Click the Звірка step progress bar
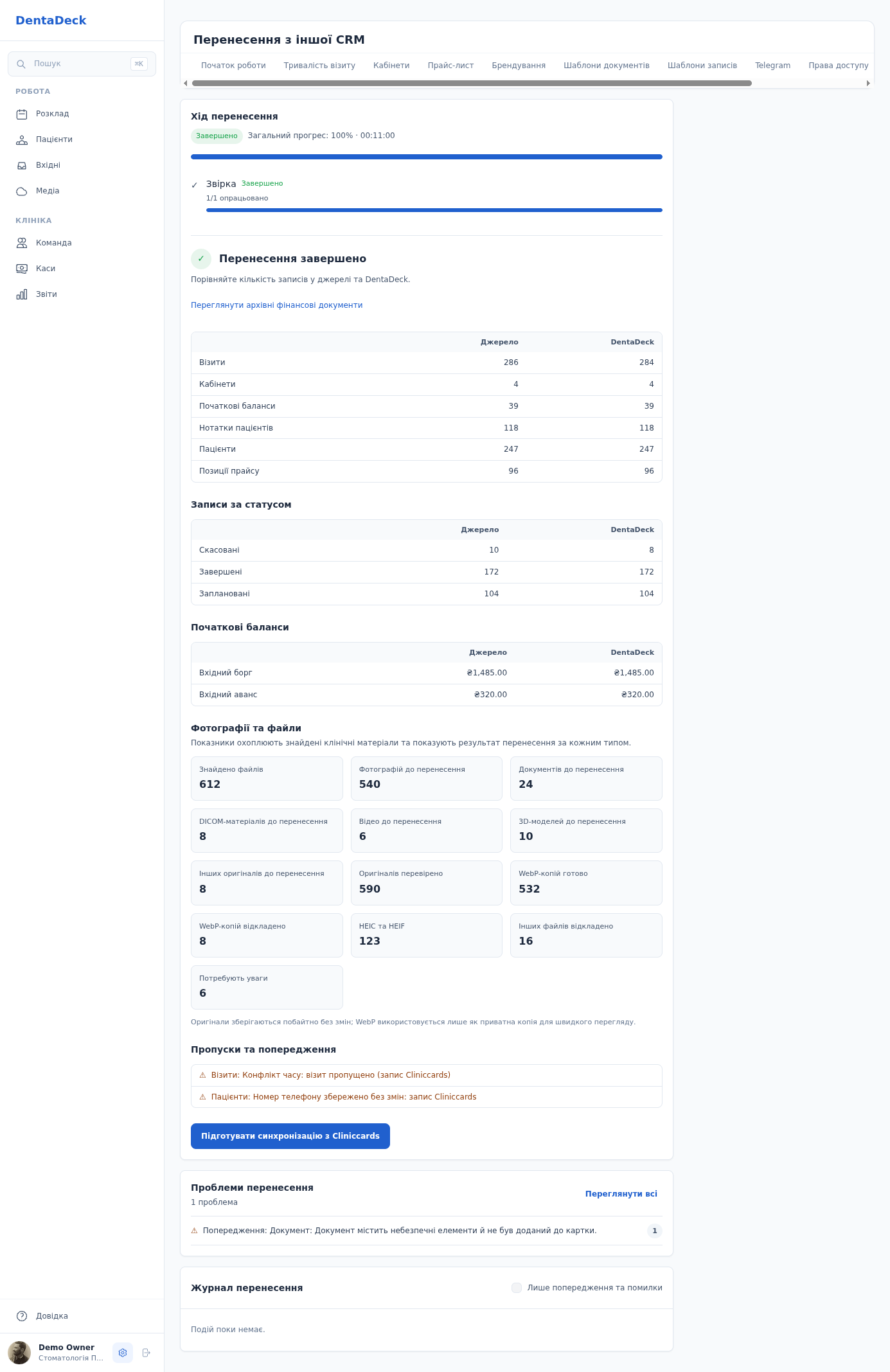This screenshot has height=1372, width=890. coord(434,210)
